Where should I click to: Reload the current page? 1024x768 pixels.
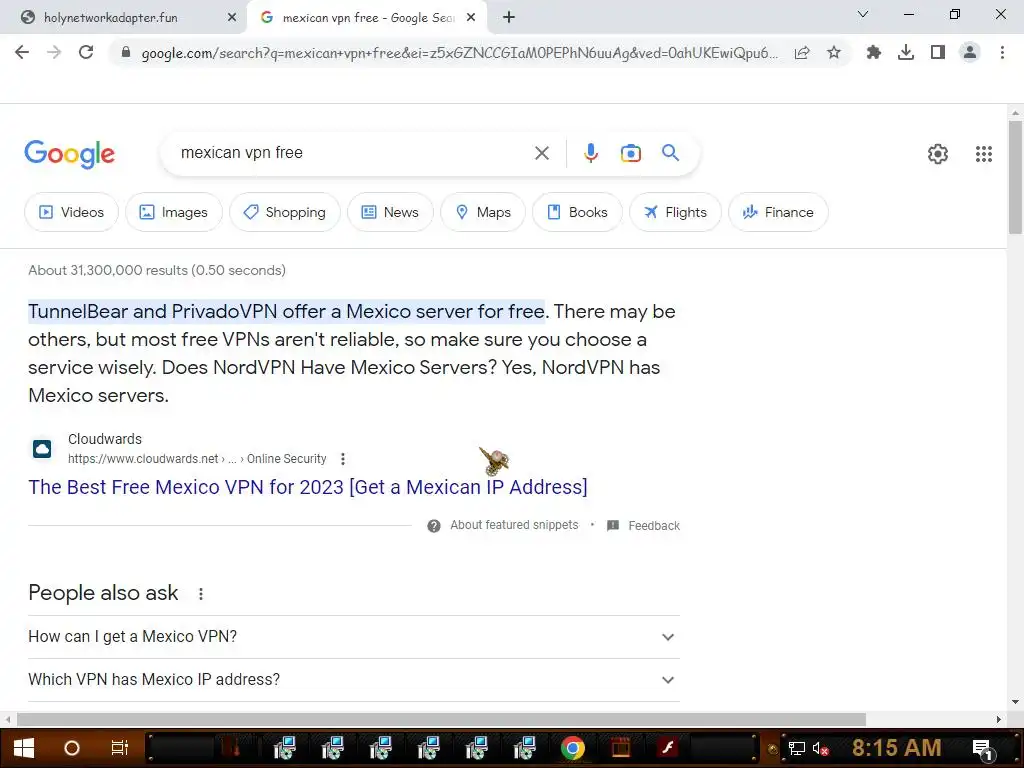pyautogui.click(x=86, y=52)
